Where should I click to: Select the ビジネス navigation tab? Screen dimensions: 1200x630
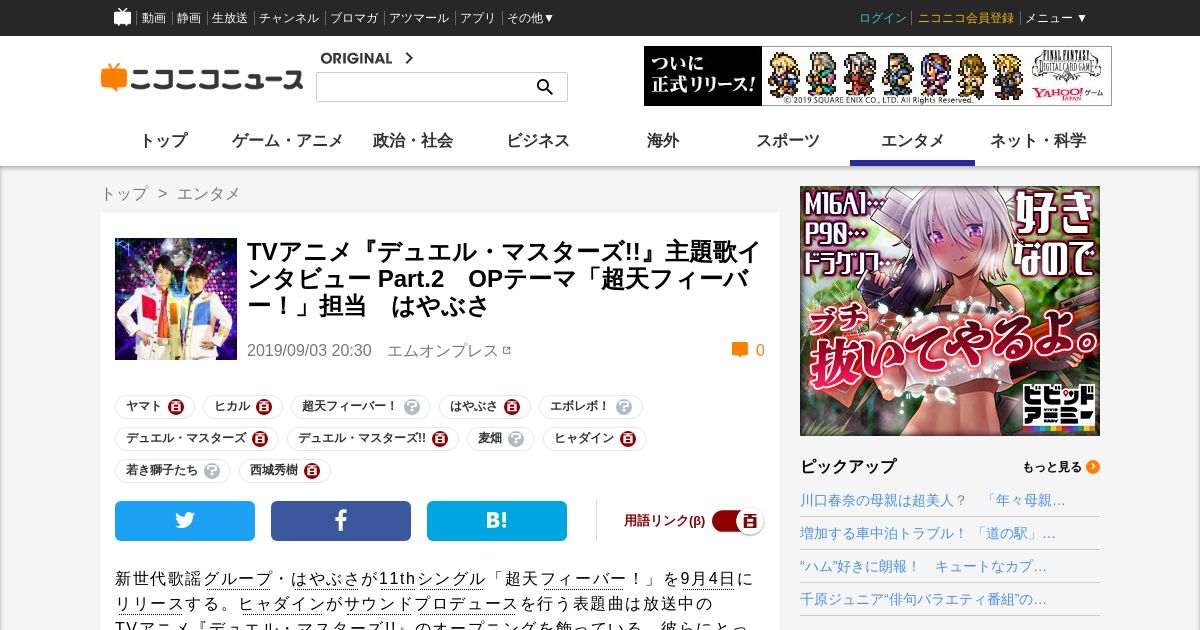tap(538, 141)
